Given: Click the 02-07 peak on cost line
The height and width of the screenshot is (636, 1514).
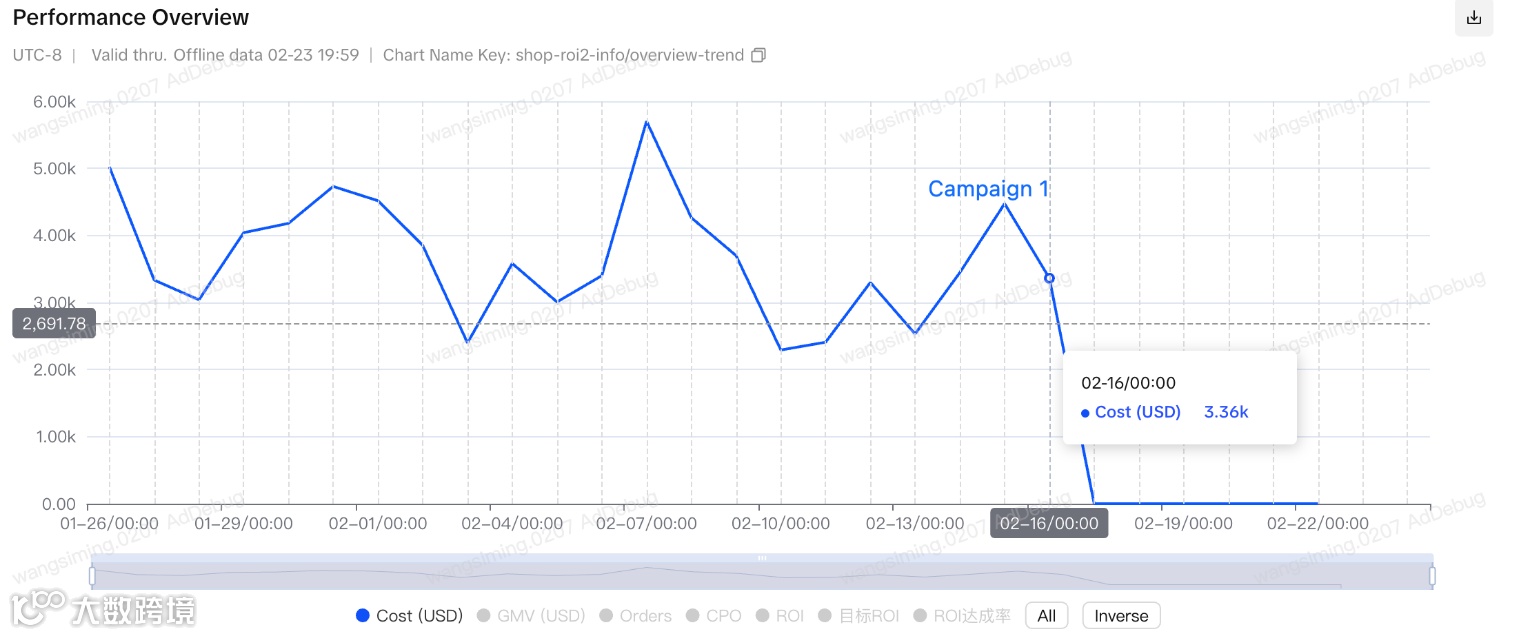Looking at the screenshot, I should tap(647, 122).
